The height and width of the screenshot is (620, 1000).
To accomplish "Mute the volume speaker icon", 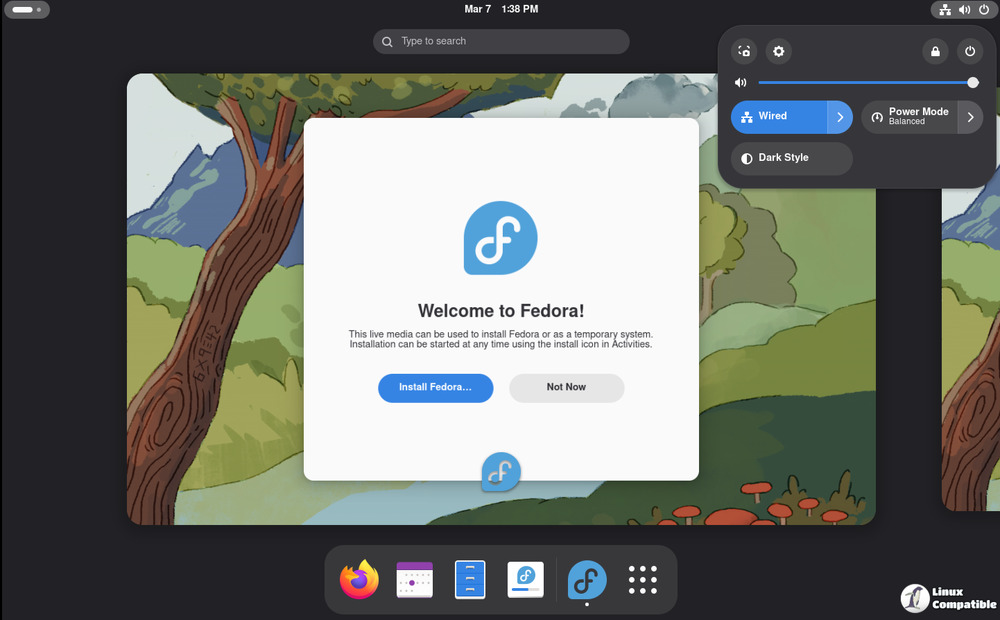I will click(x=741, y=83).
